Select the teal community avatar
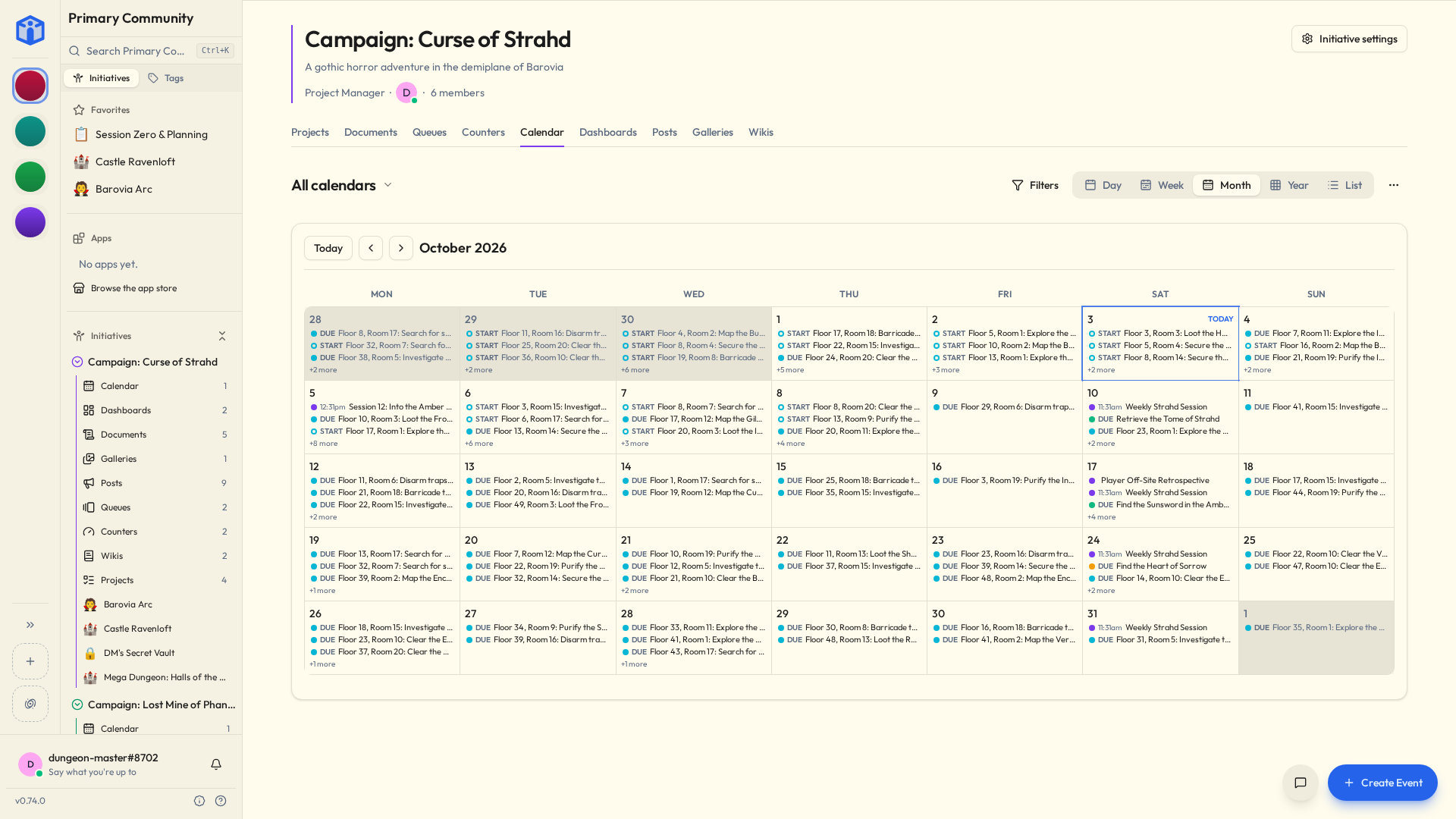 point(30,131)
